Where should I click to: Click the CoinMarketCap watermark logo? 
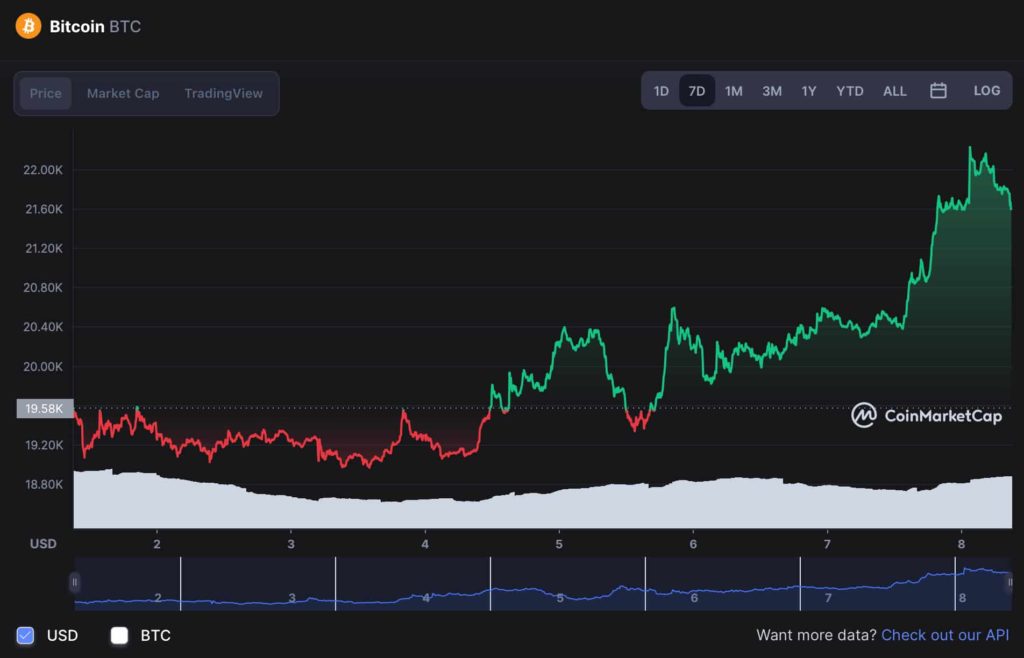click(863, 417)
